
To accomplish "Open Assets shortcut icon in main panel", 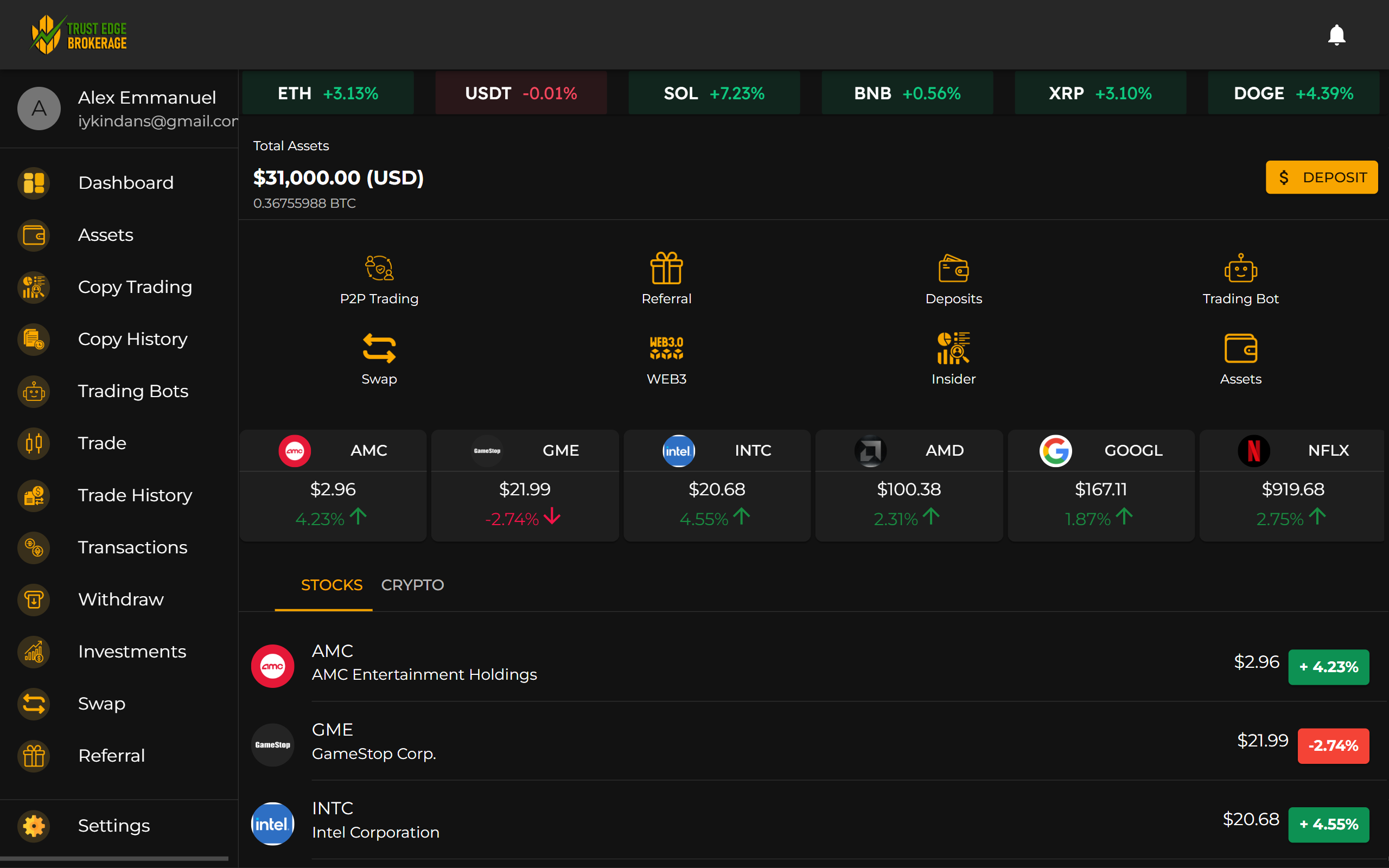I will coord(1240,348).
